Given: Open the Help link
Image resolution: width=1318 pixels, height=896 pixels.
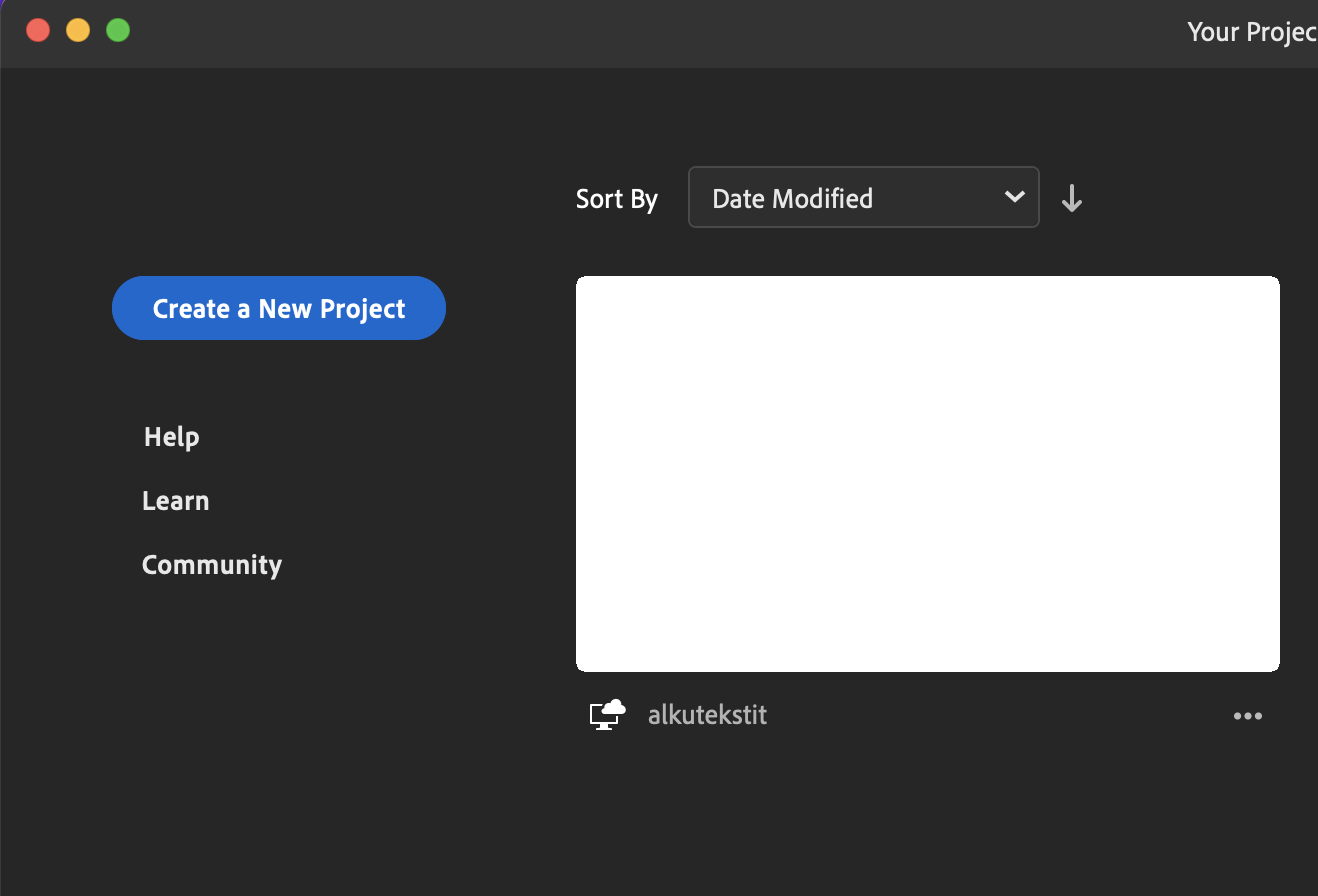Looking at the screenshot, I should (x=171, y=437).
